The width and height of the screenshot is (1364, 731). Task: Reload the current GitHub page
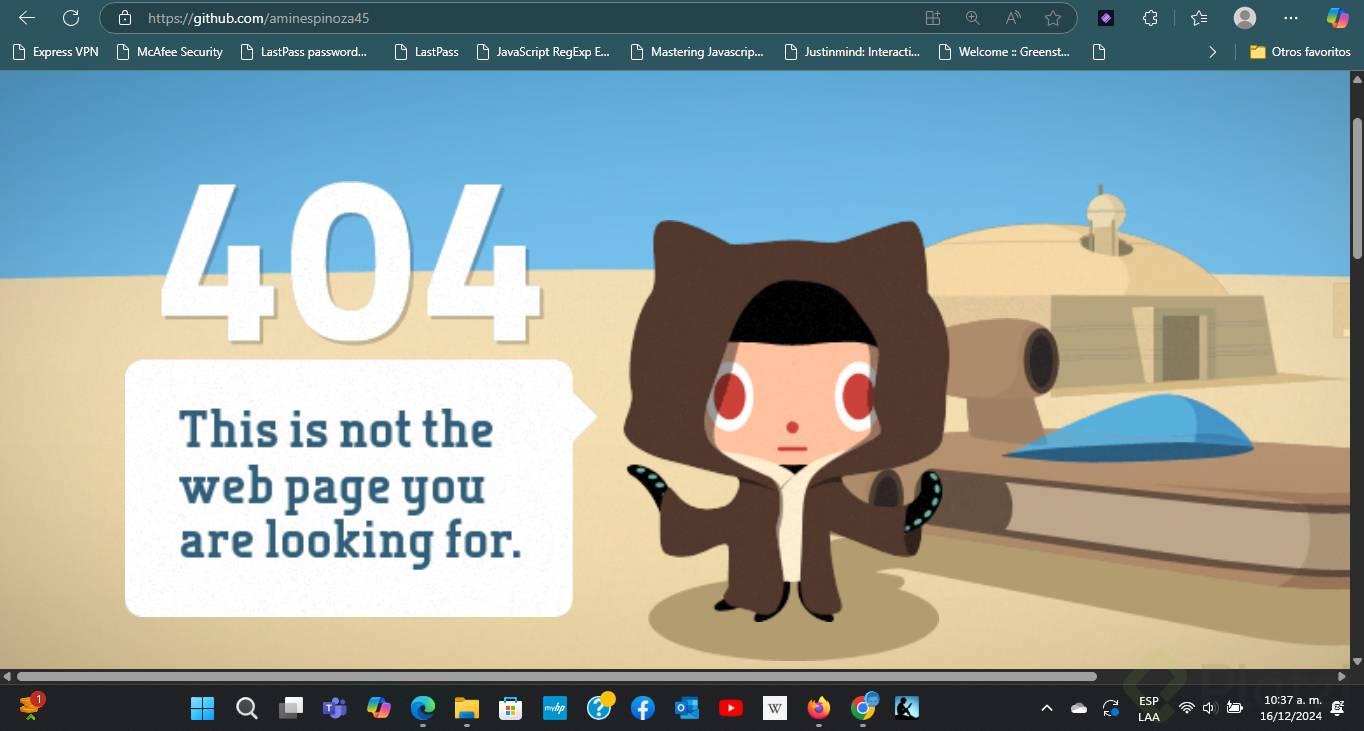(71, 18)
